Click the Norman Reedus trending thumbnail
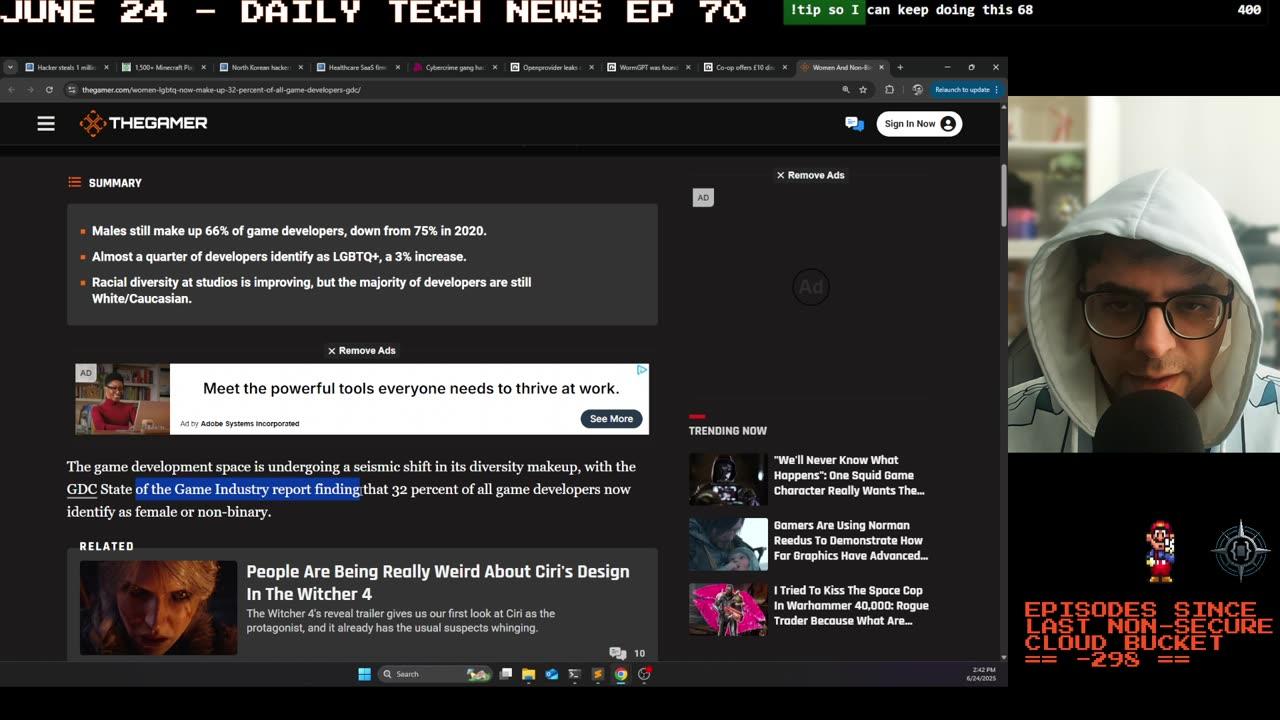The height and width of the screenshot is (720, 1280). [728, 544]
